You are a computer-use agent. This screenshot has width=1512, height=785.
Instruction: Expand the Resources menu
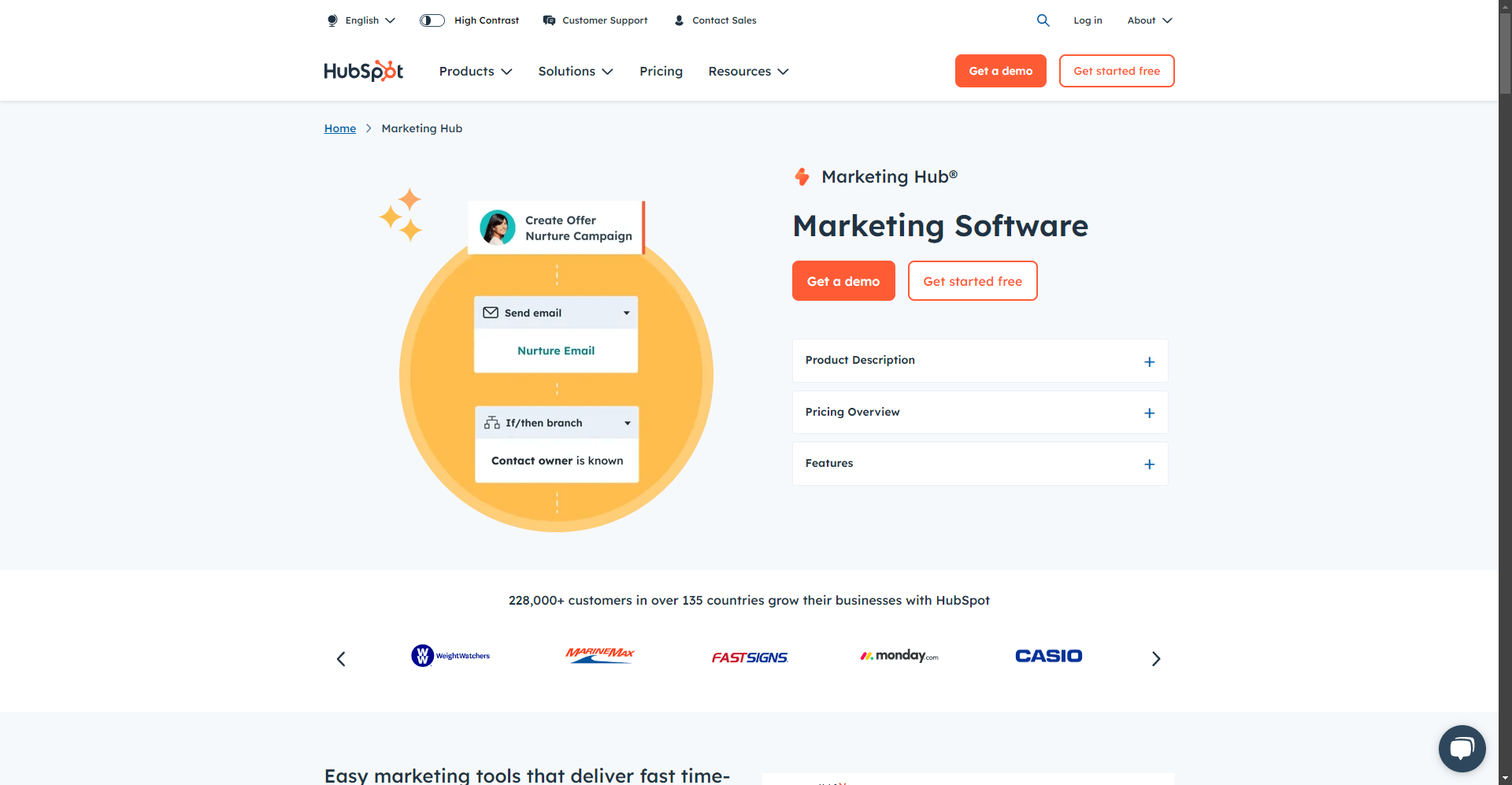748,71
